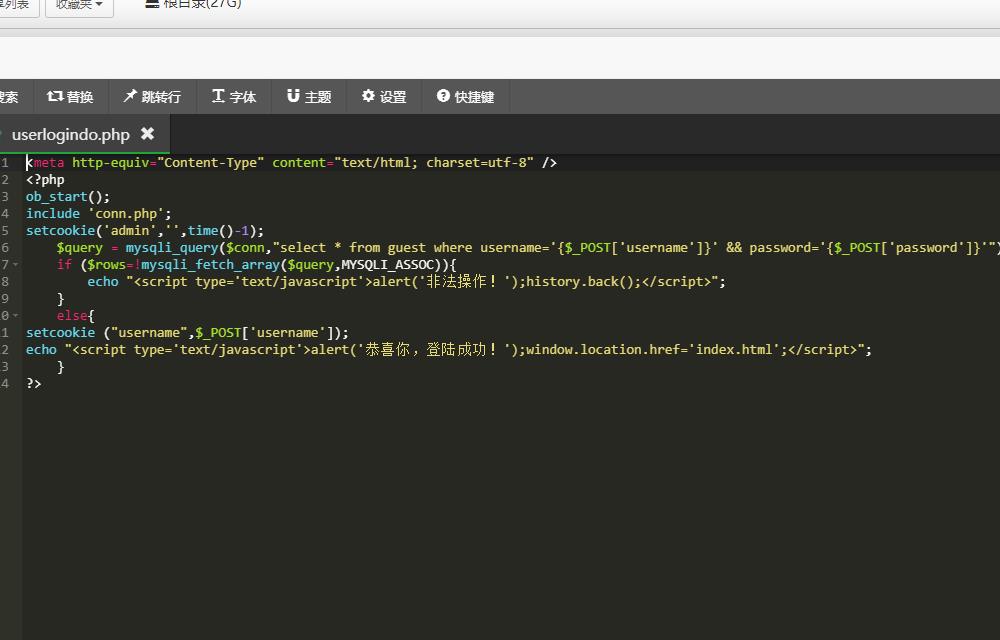Collapse the code fold on the else line
Image resolution: width=1000 pixels, height=640 pixels.
pos(15,316)
